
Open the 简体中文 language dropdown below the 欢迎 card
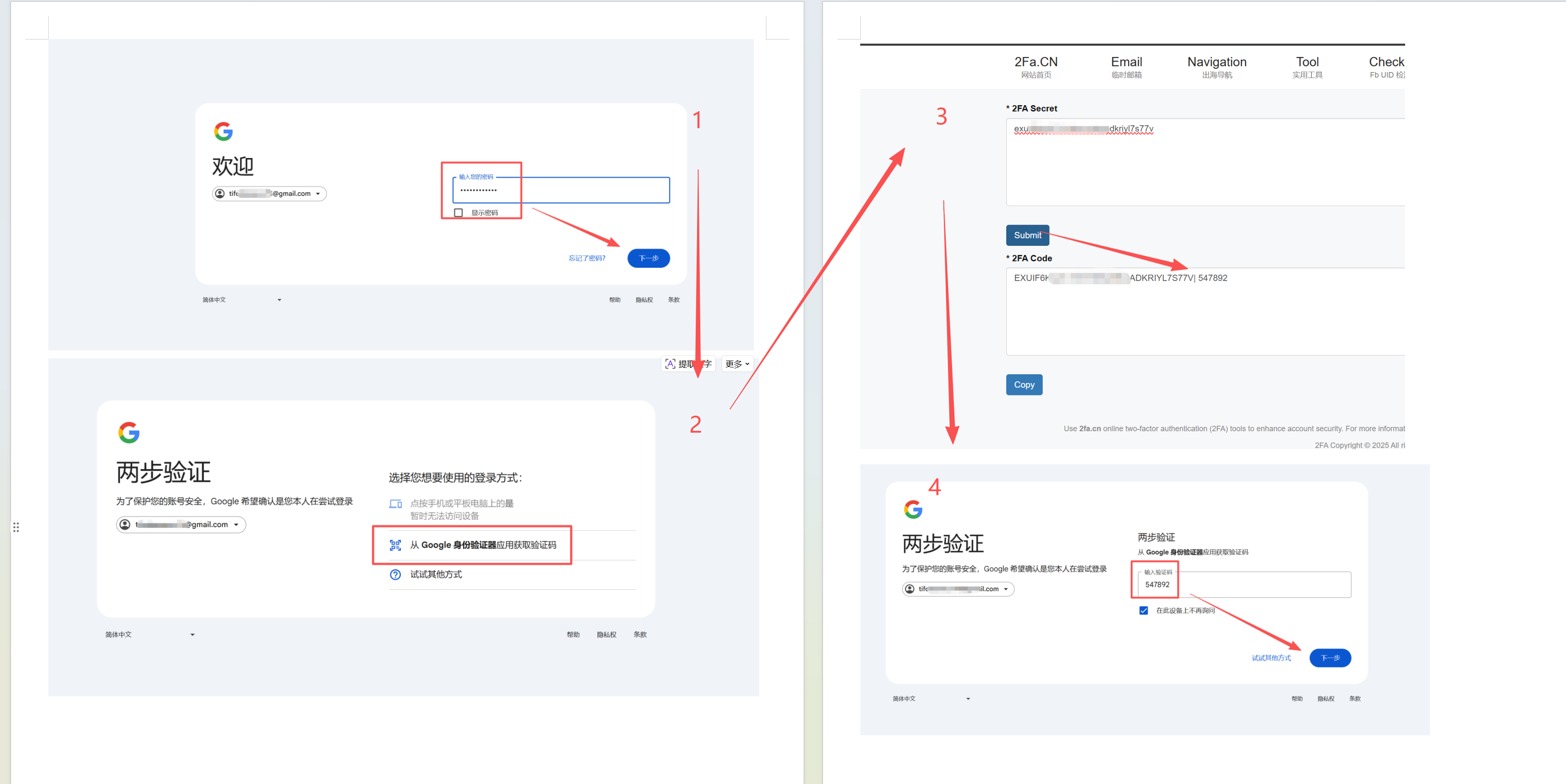click(x=241, y=299)
